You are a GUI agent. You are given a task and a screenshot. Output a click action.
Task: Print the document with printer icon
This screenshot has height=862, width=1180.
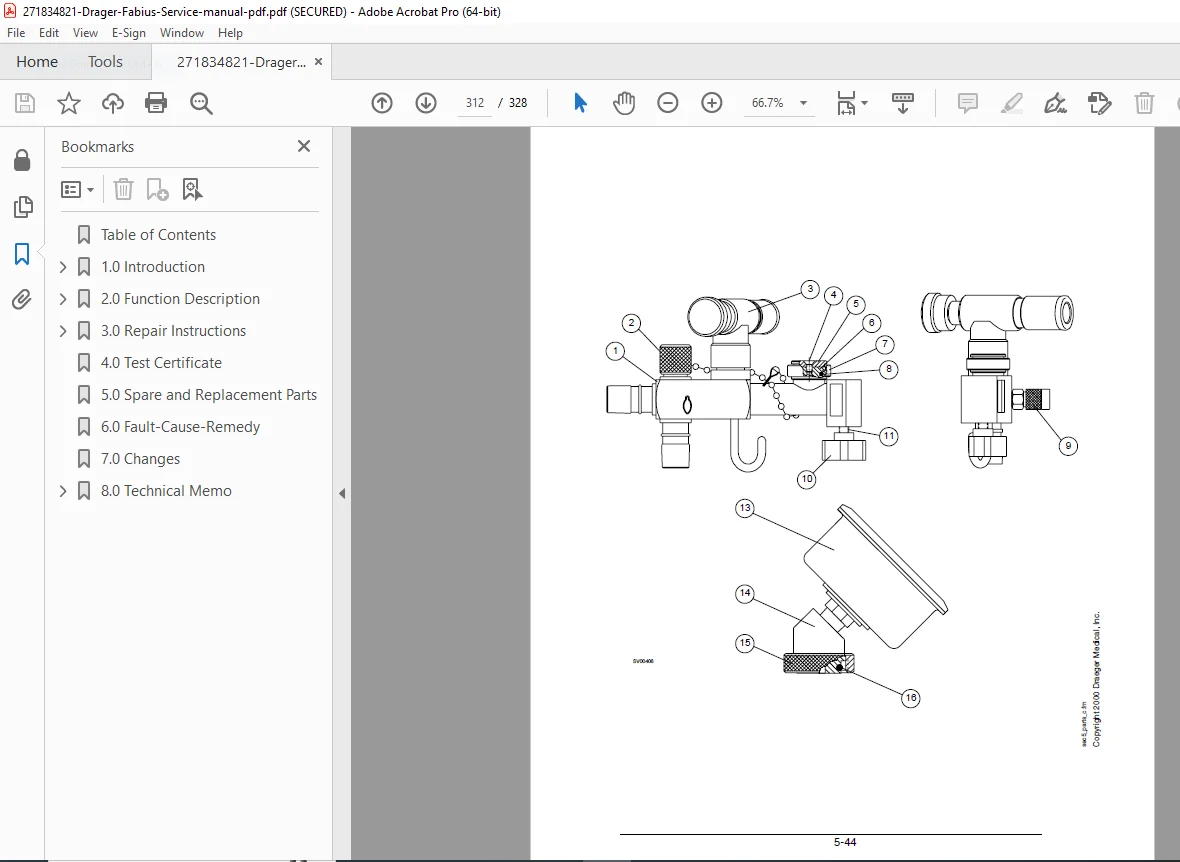tap(156, 103)
